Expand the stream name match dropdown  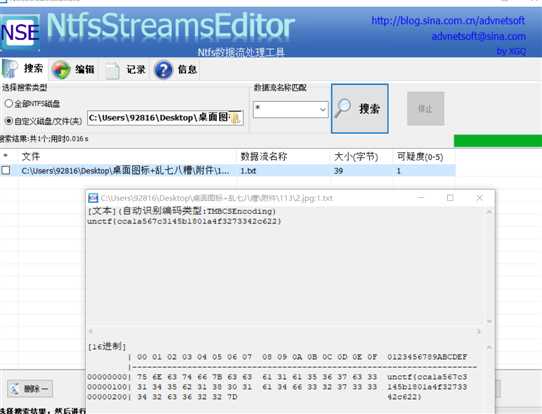click(x=323, y=110)
